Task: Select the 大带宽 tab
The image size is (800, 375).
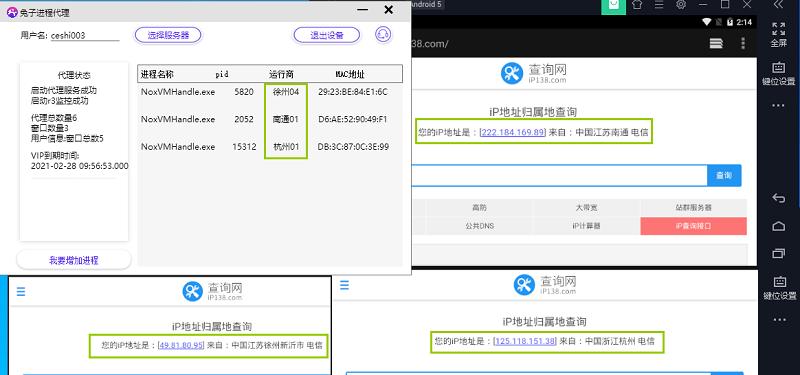Action: 586,208
